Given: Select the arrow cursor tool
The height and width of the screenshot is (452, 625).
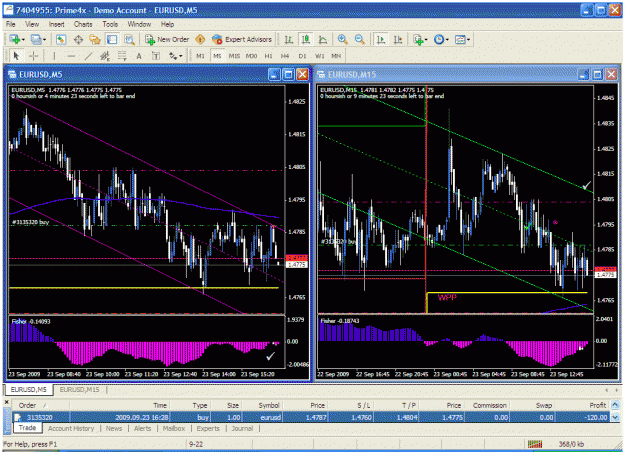Looking at the screenshot, I should click(16, 56).
